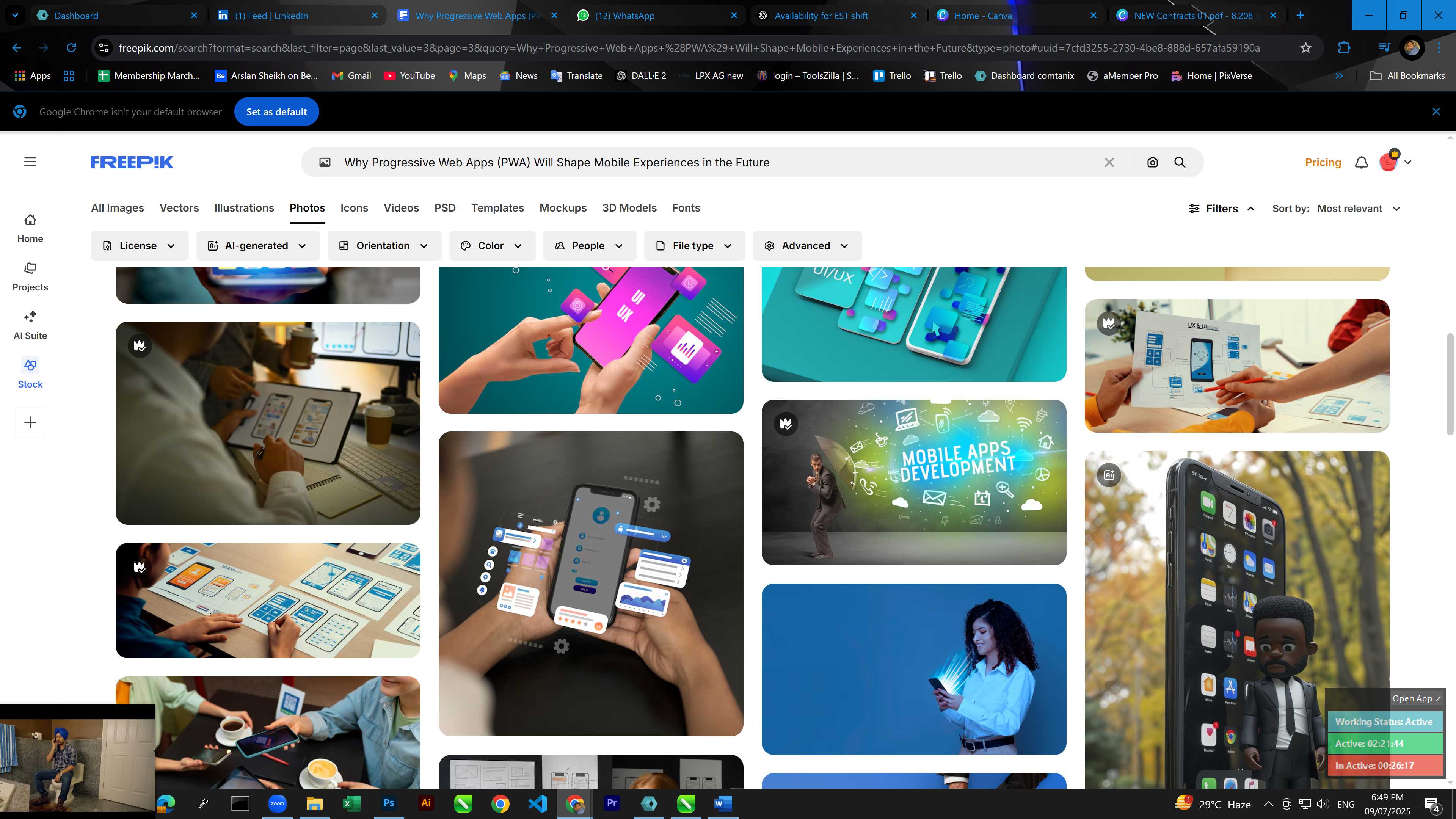
Task: Open Chrome extensions puzzle icon
Action: (1344, 48)
